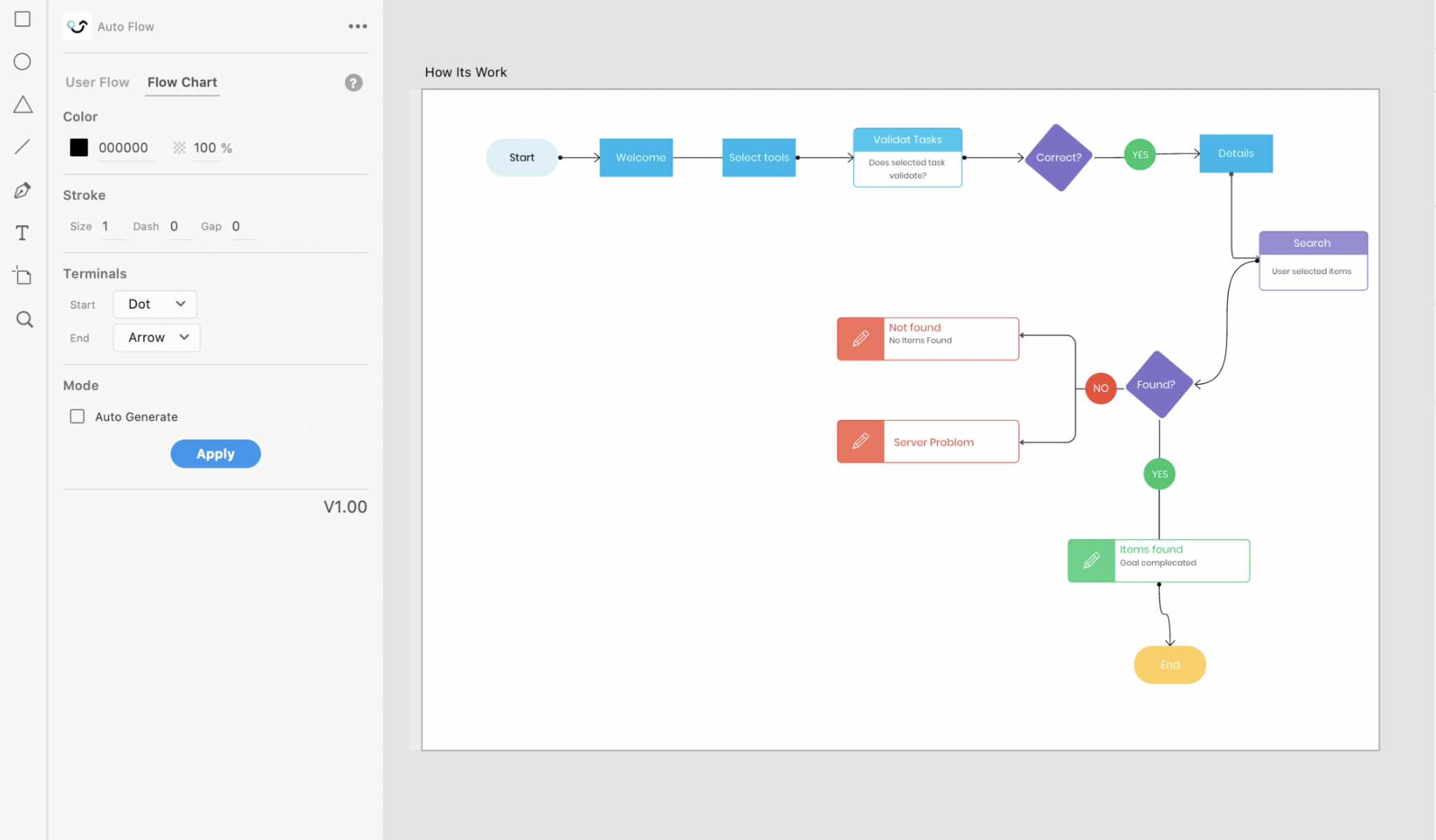Click pencil icon on Items found card

(1091, 560)
